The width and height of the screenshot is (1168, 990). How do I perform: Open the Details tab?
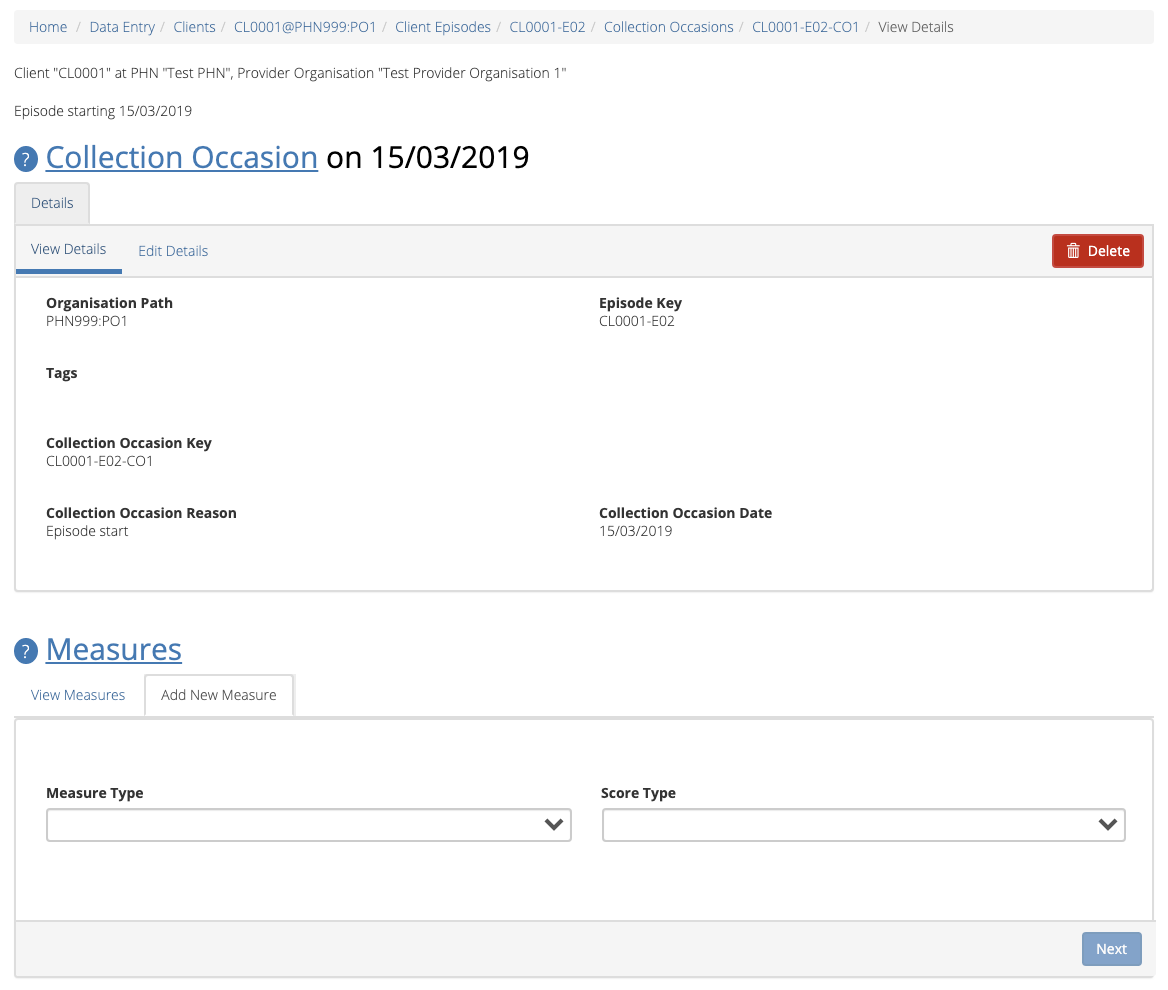click(x=51, y=202)
